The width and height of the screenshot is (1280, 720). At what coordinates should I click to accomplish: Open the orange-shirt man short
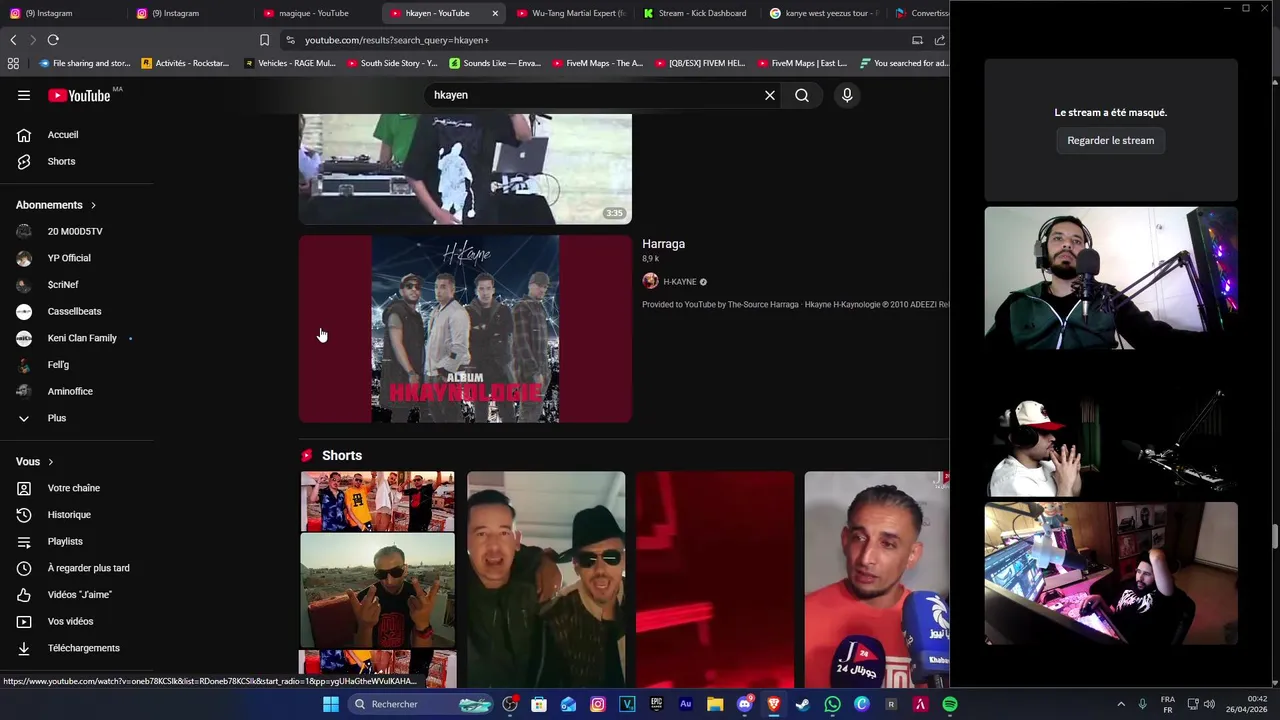point(877,580)
